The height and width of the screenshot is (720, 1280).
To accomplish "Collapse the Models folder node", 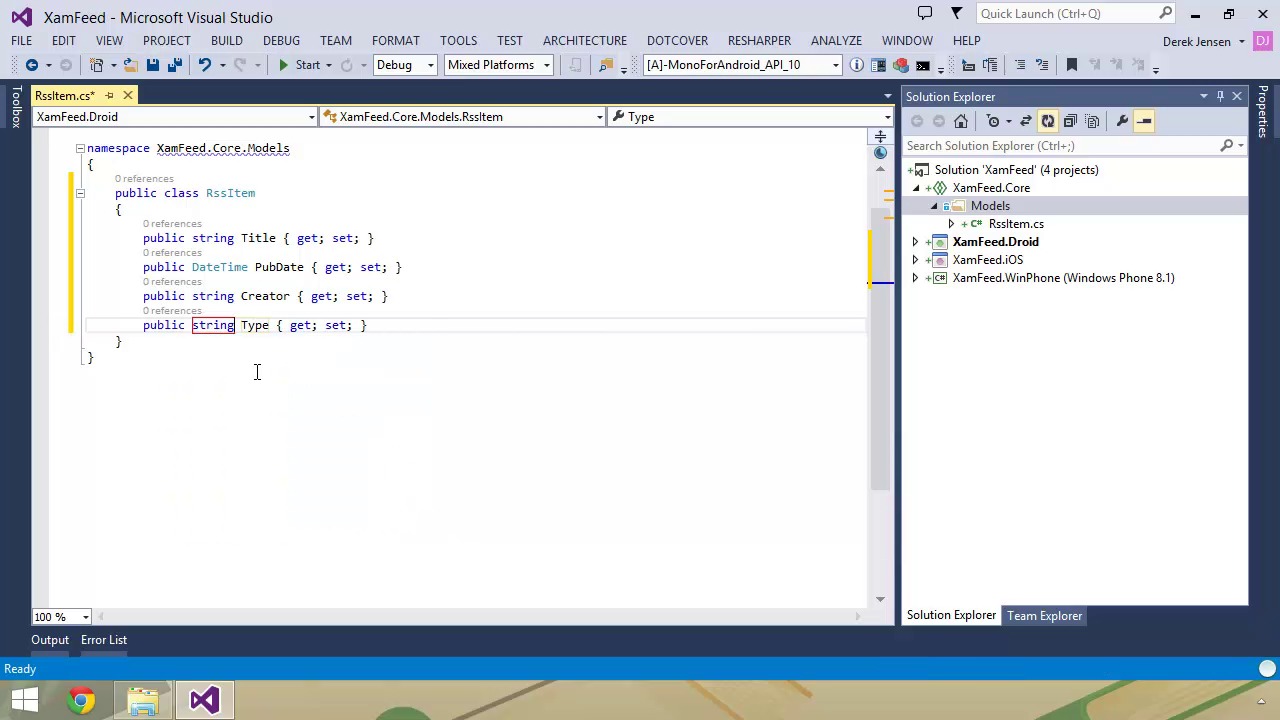I will 934,206.
